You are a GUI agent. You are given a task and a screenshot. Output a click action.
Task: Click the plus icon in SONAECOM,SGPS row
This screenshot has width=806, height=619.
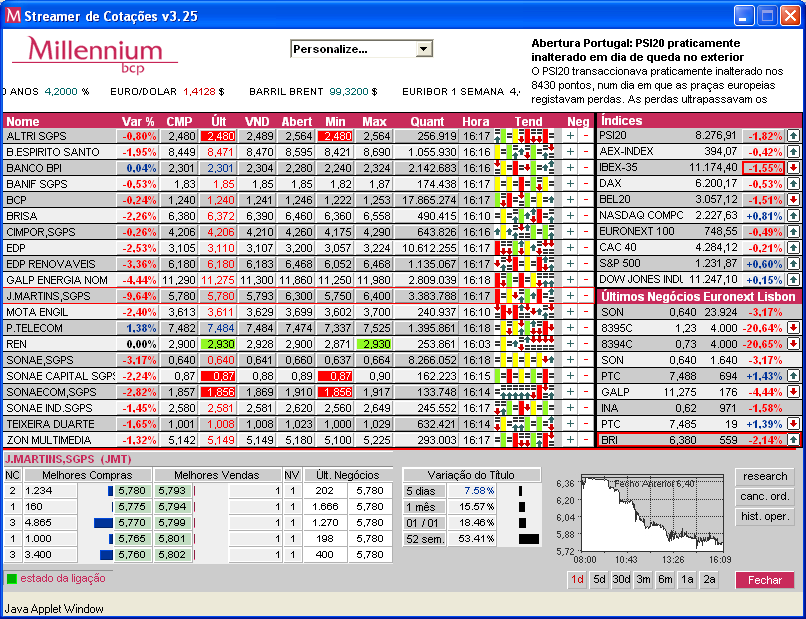click(570, 392)
